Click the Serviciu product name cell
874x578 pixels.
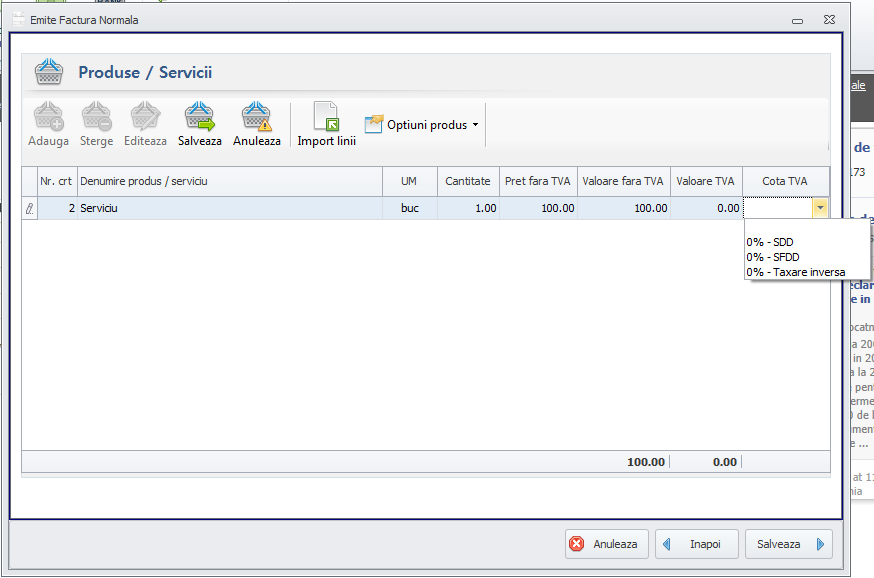point(229,208)
